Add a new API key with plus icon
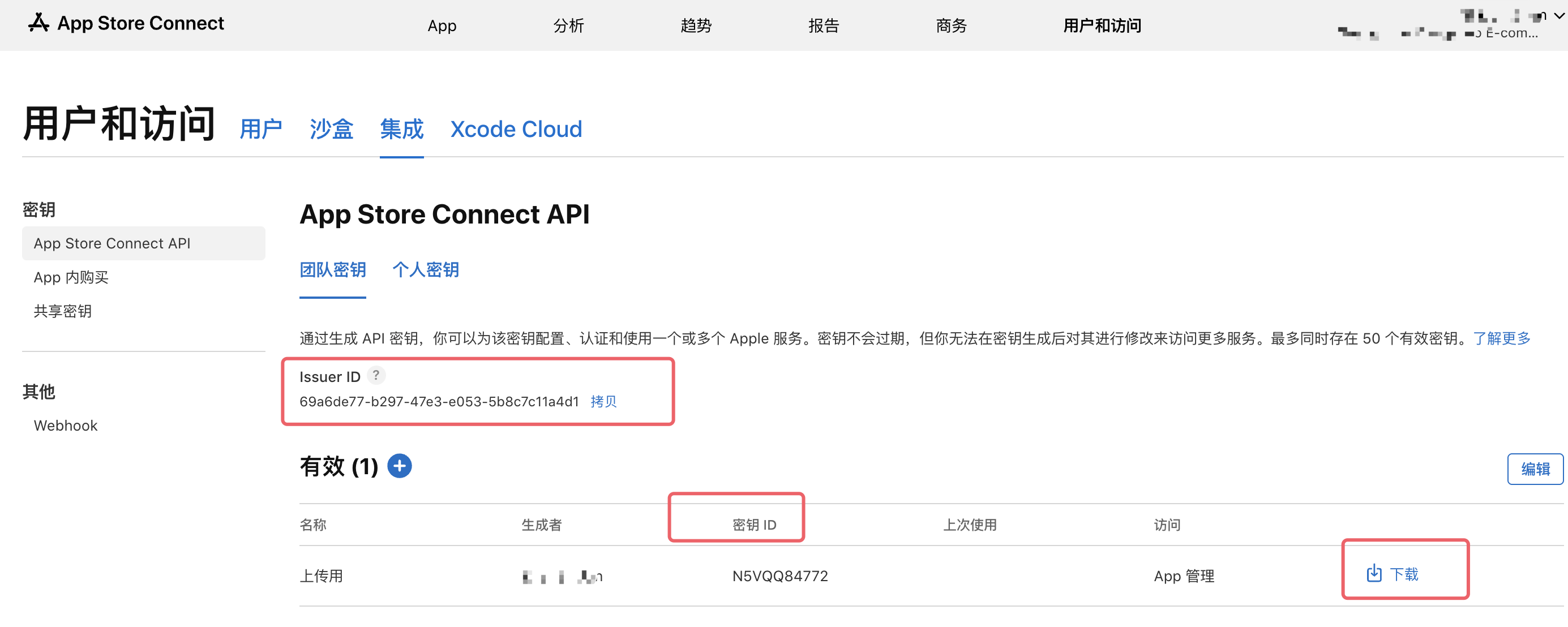Image resolution: width=1568 pixels, height=627 pixels. tap(399, 466)
